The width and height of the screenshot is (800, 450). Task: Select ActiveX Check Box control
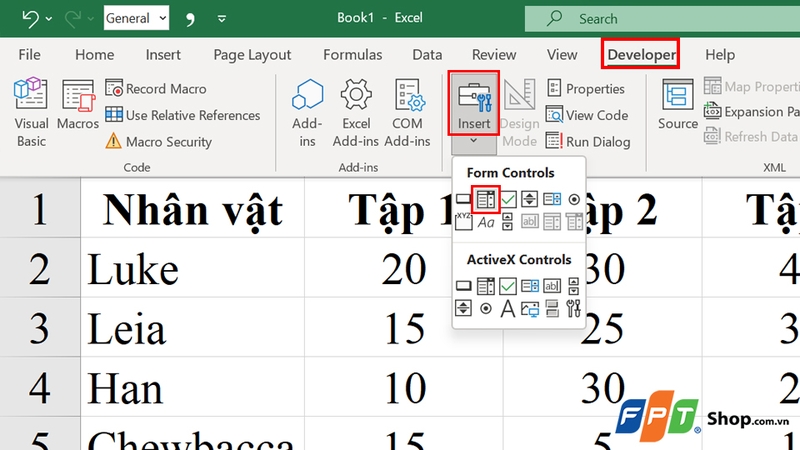508,286
